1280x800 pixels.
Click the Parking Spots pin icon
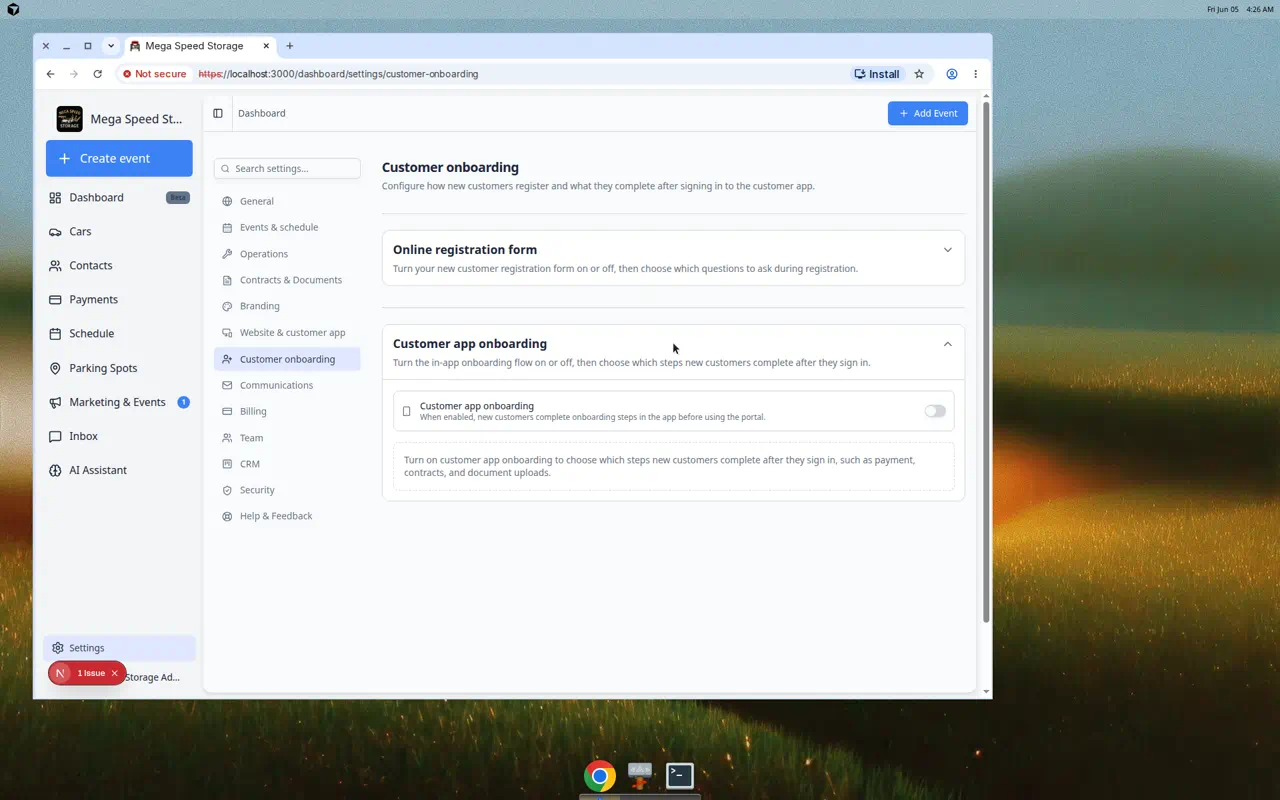[55, 368]
